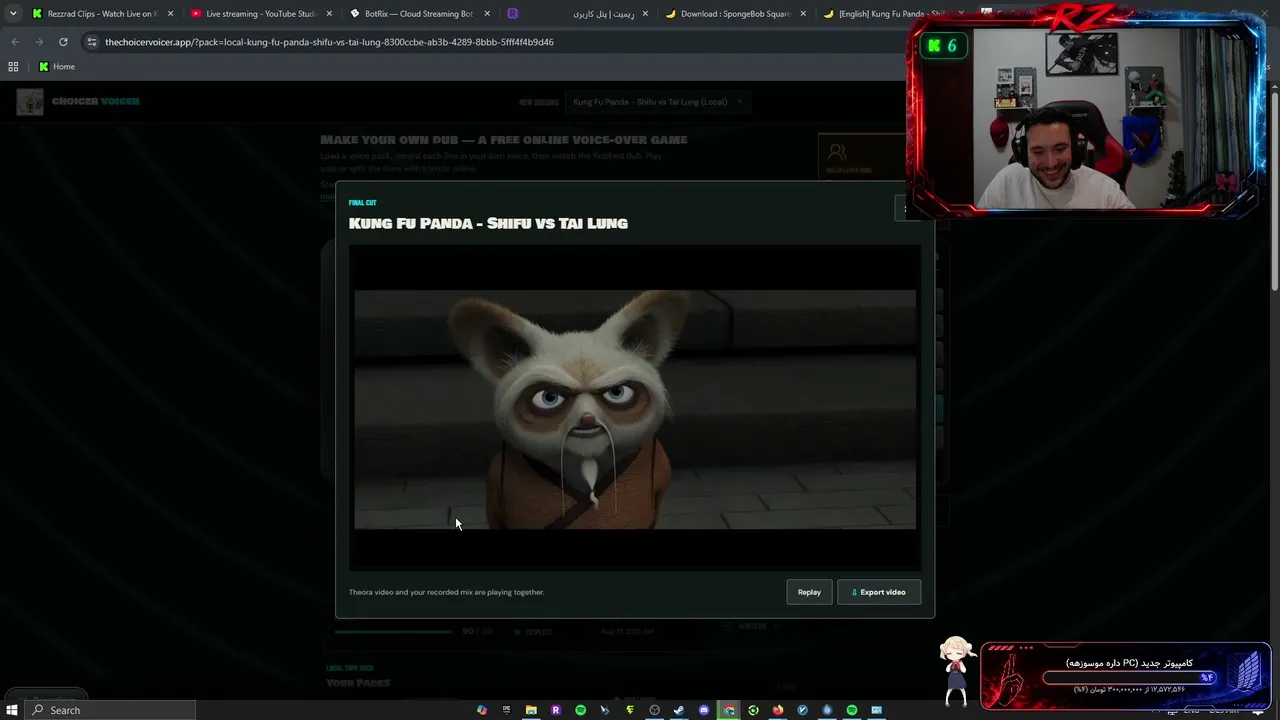Close the SpongeBob download tab
Viewport: 1280px width, 720px height.
[x=803, y=14]
